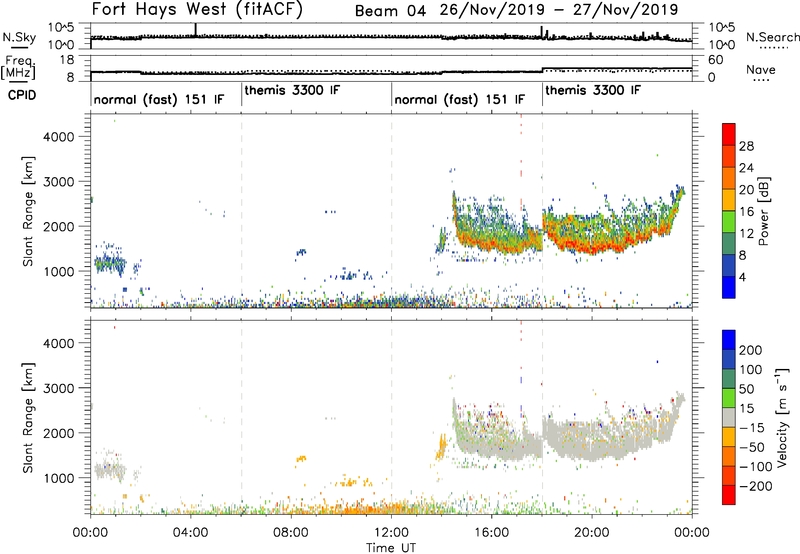Click 'Slant Range [km]' label of power panel
Screen dimensions: 800x554
tap(28, 211)
